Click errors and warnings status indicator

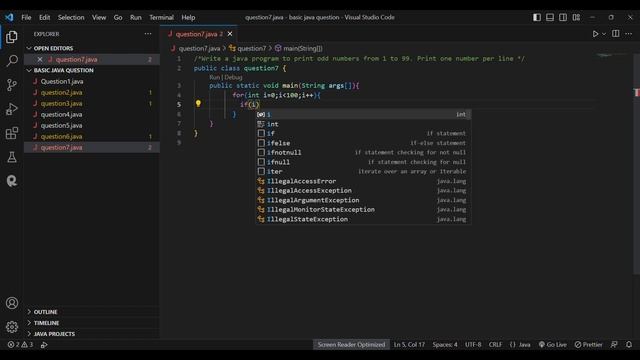pyautogui.click(x=20, y=344)
